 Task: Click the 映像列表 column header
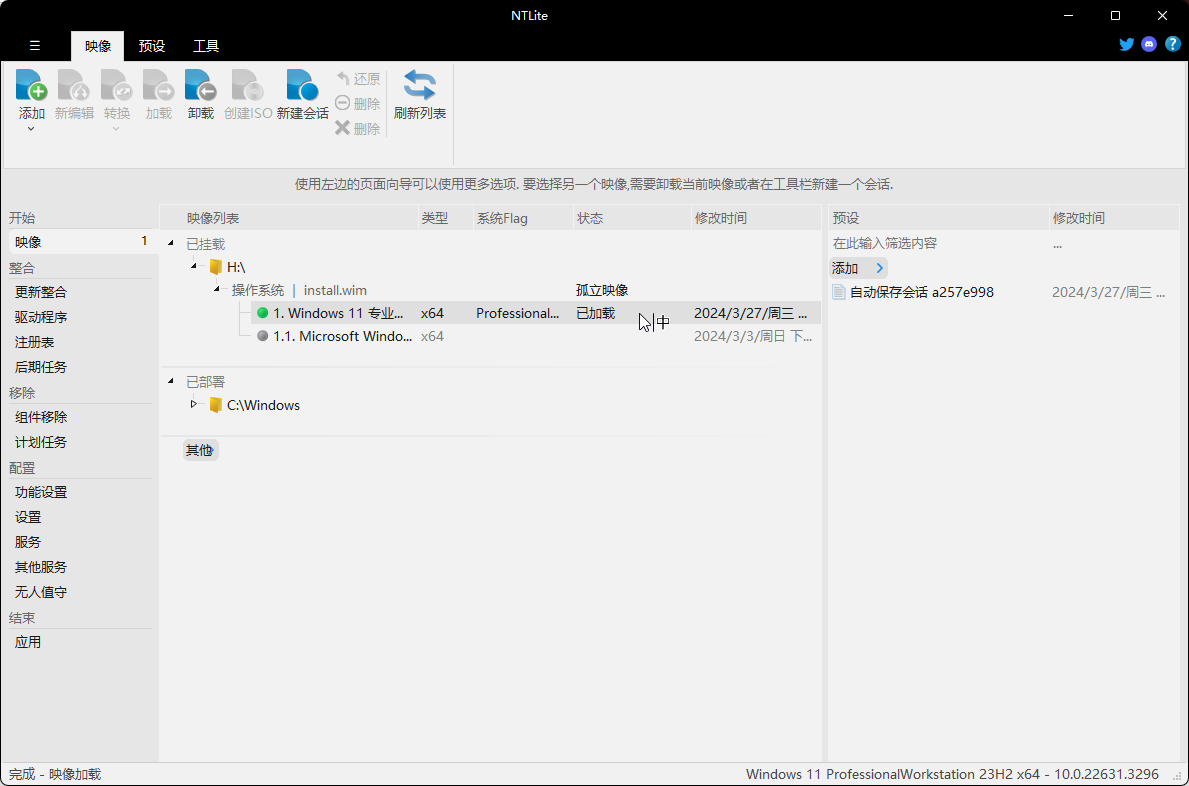[x=289, y=218]
